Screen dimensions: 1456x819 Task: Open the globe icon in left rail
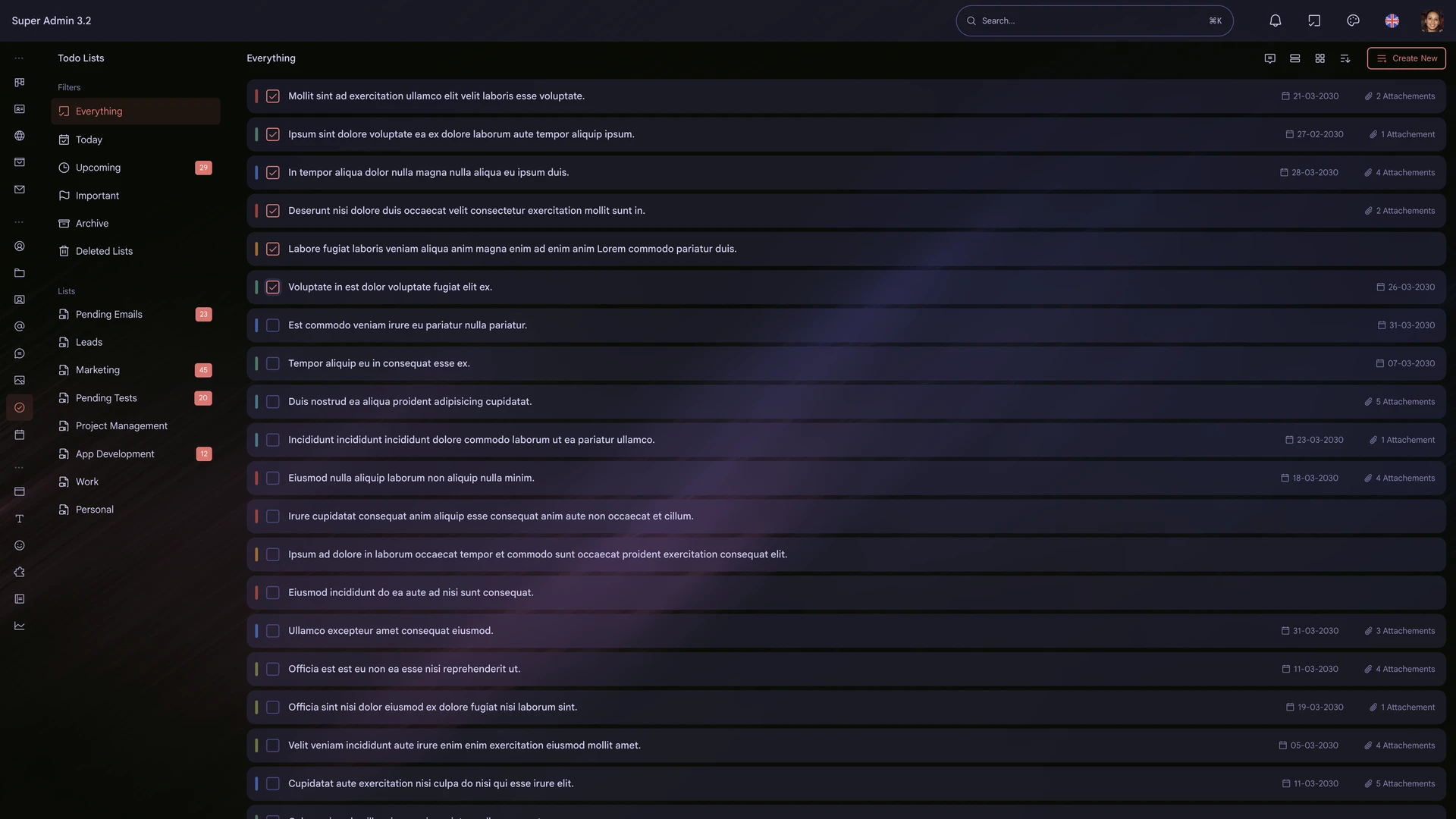20,136
